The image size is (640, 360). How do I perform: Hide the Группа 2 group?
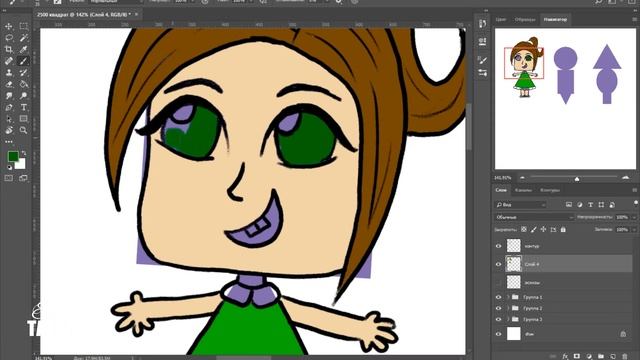point(498,308)
